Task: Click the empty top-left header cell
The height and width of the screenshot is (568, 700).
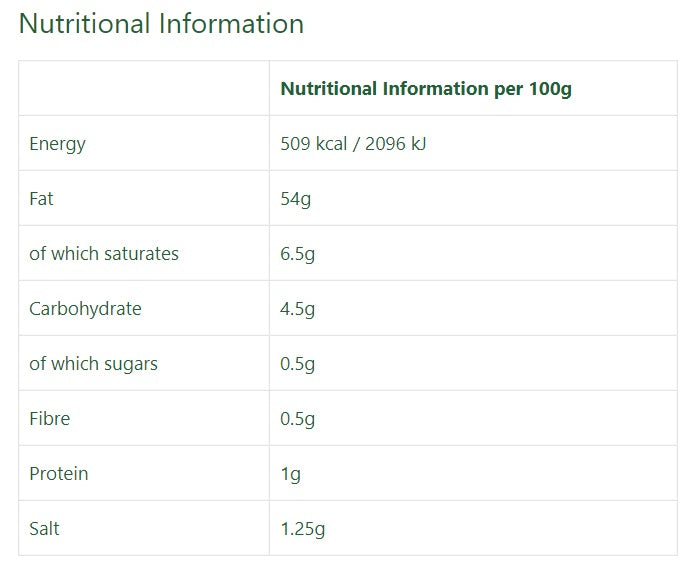Action: coord(144,89)
